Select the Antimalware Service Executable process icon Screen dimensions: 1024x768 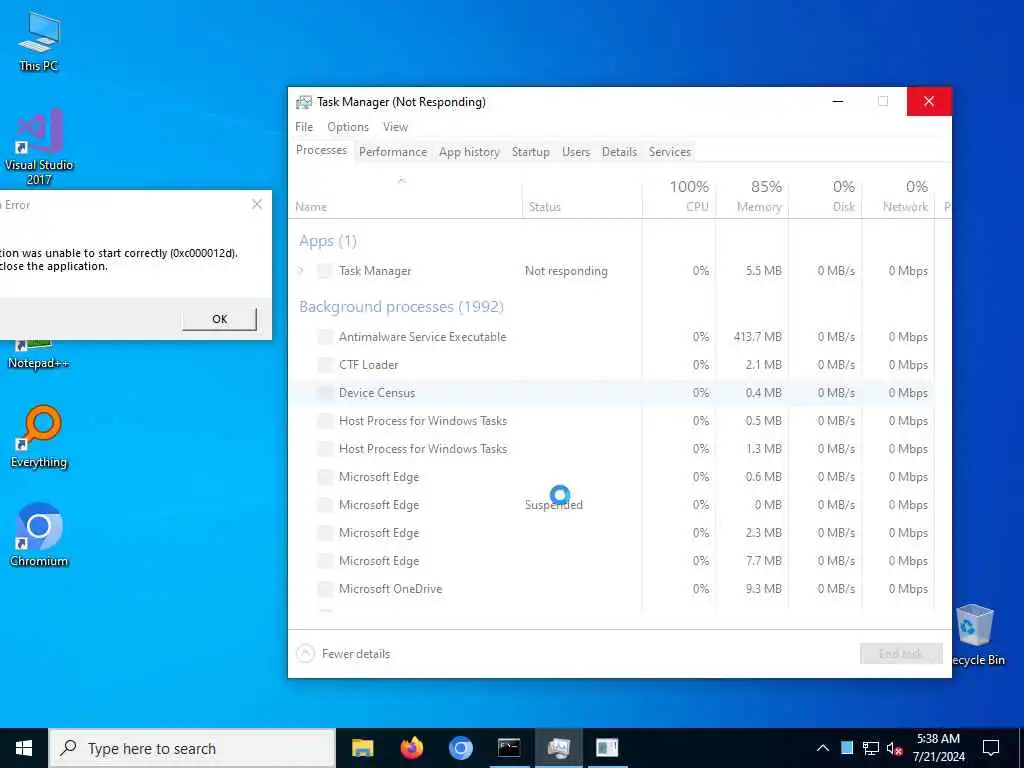click(325, 337)
